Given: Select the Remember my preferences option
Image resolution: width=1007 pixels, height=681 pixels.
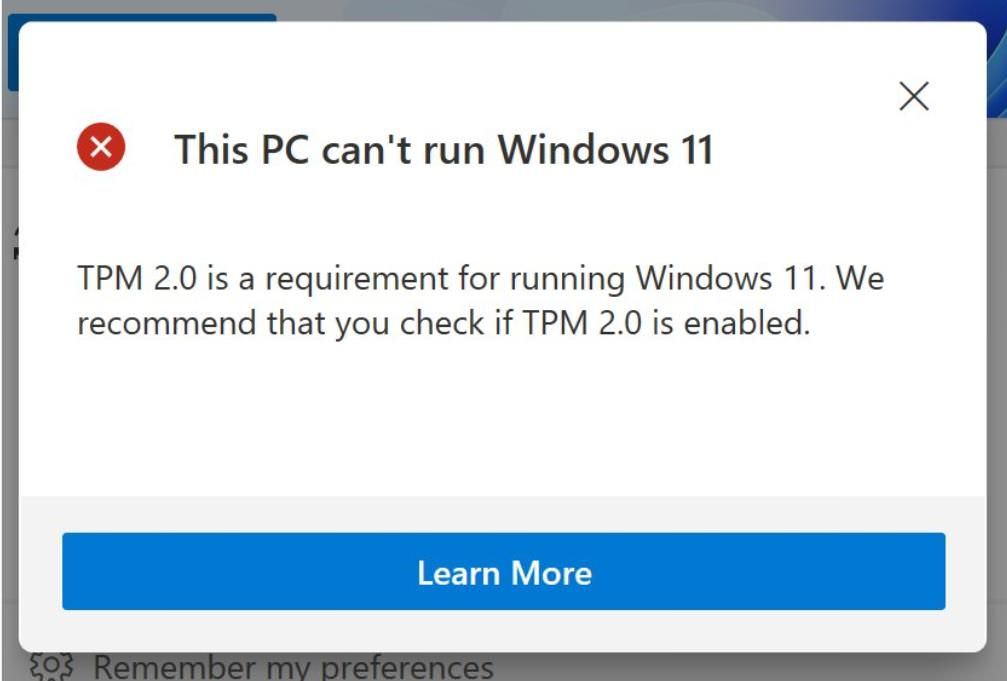Looking at the screenshot, I should [293, 667].
